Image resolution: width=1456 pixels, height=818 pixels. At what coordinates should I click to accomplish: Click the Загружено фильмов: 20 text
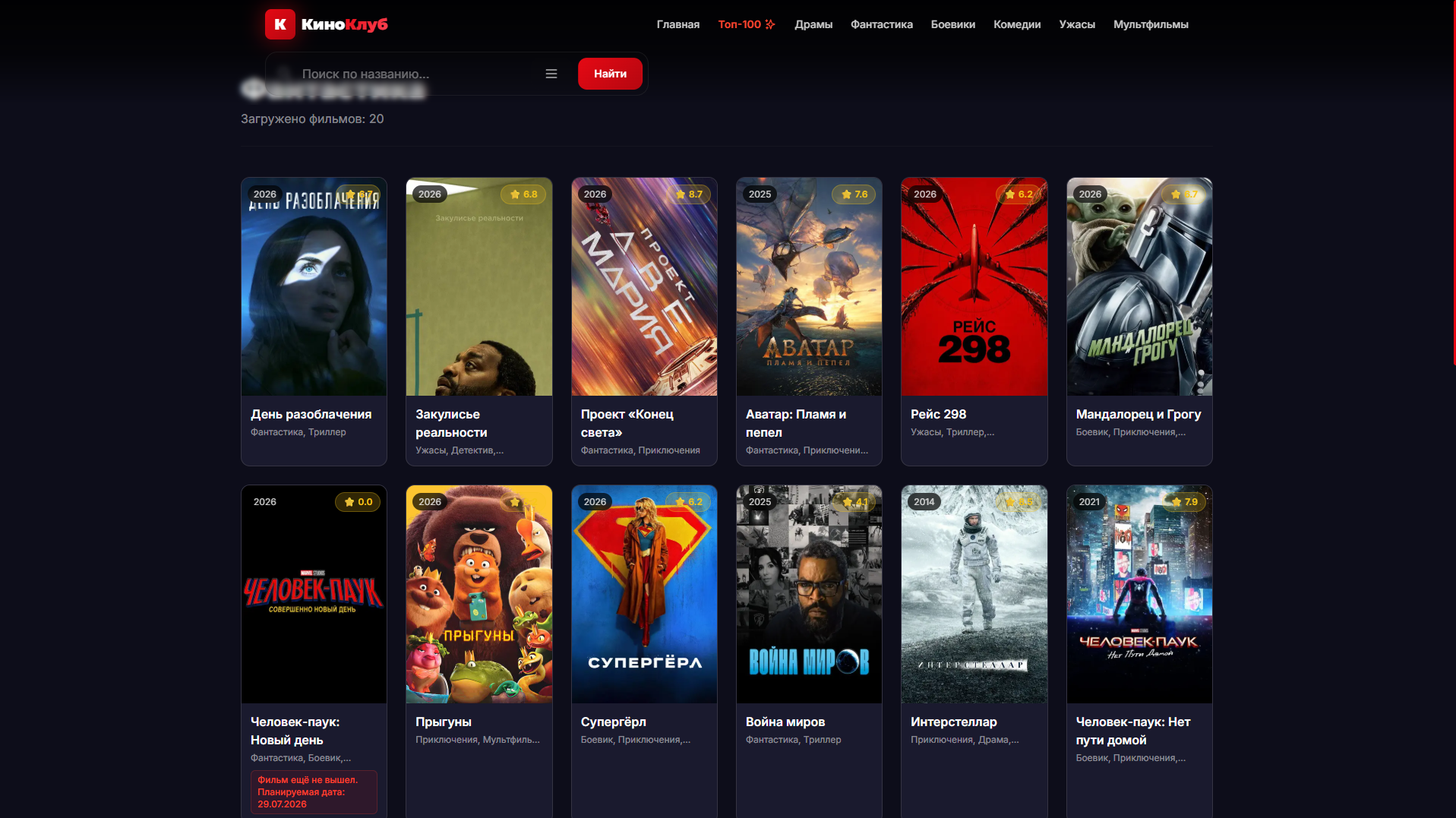pyautogui.click(x=312, y=118)
